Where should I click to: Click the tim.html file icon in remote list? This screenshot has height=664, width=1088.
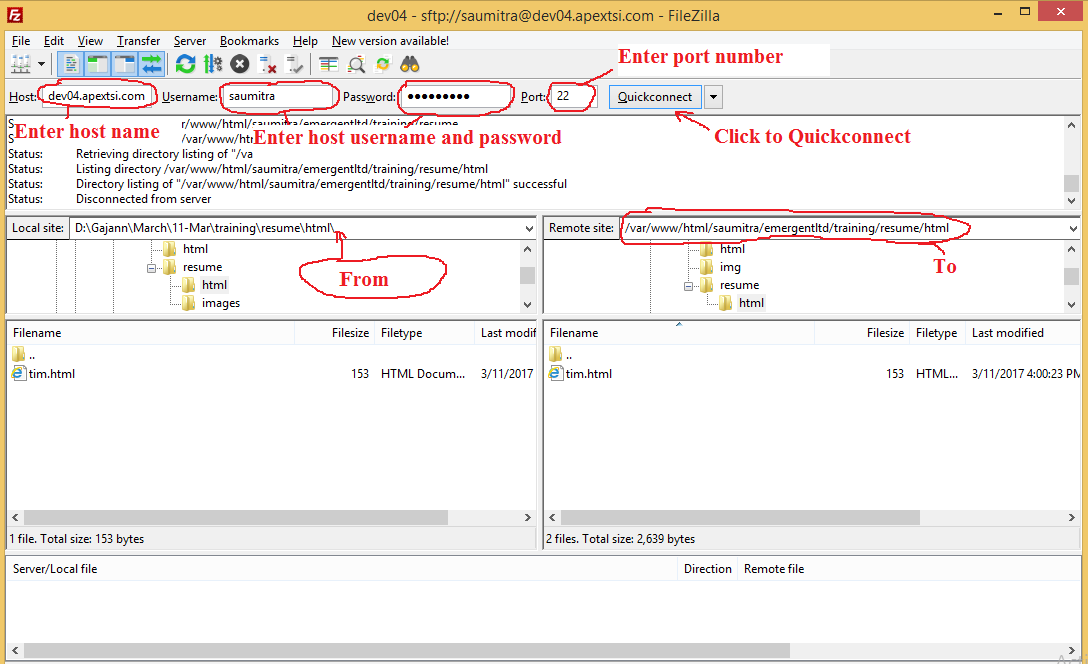click(x=555, y=373)
